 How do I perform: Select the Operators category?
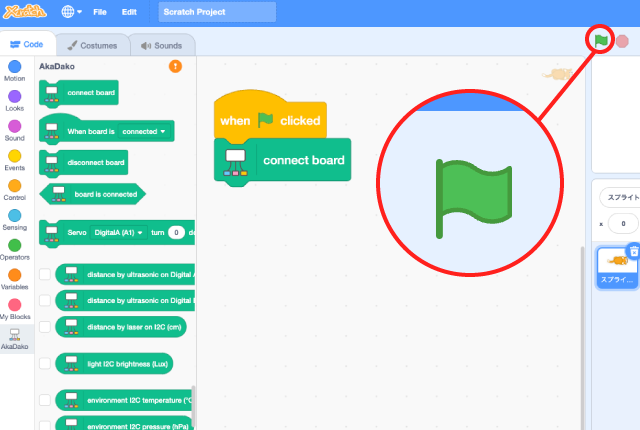point(15,249)
